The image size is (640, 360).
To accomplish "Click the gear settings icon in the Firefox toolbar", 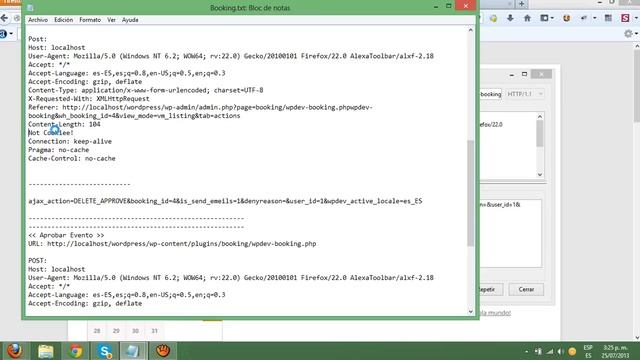I will pos(628,34).
